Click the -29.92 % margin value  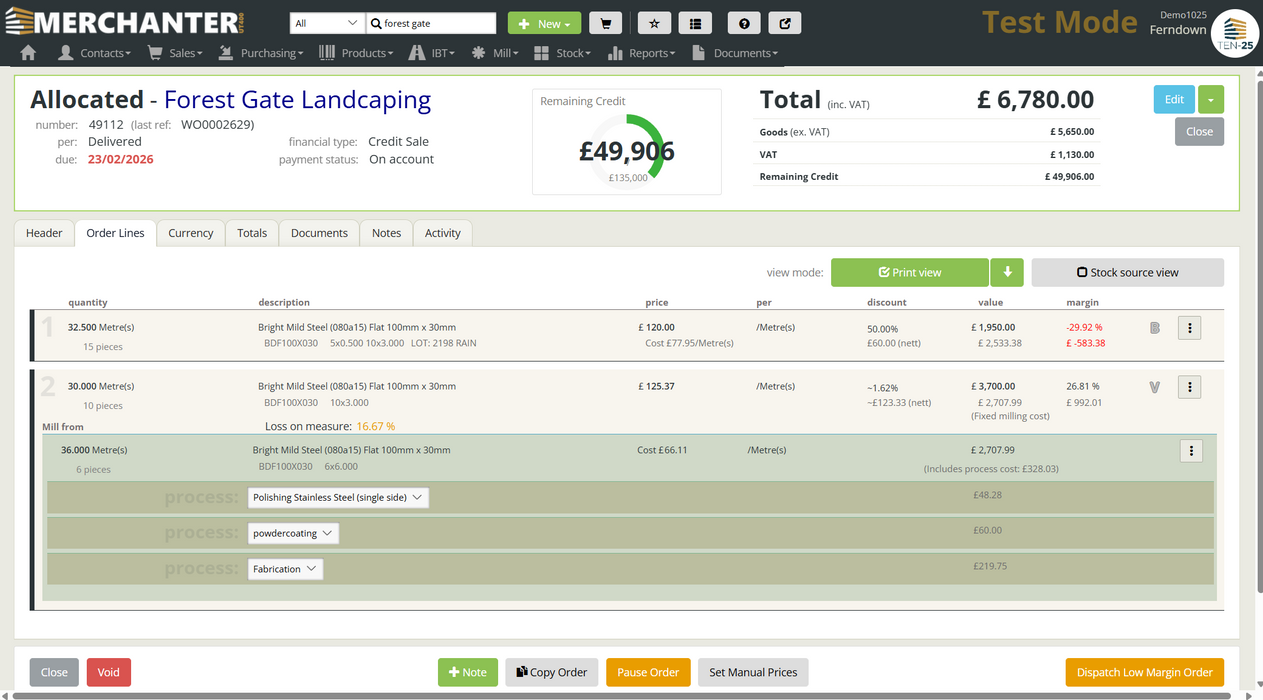pos(1085,327)
